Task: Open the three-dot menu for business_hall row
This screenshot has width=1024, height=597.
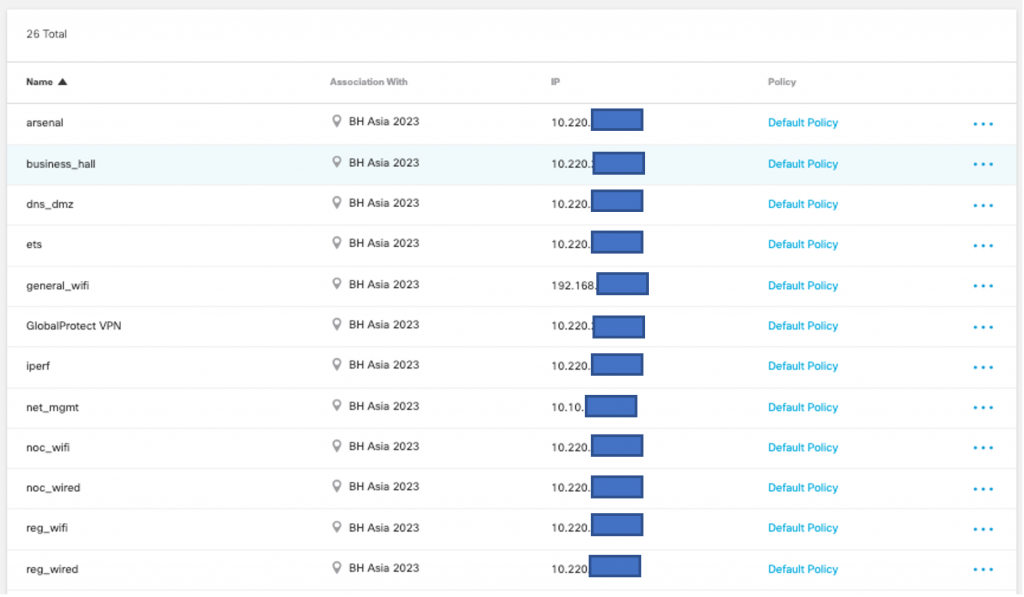Action: coord(983,164)
